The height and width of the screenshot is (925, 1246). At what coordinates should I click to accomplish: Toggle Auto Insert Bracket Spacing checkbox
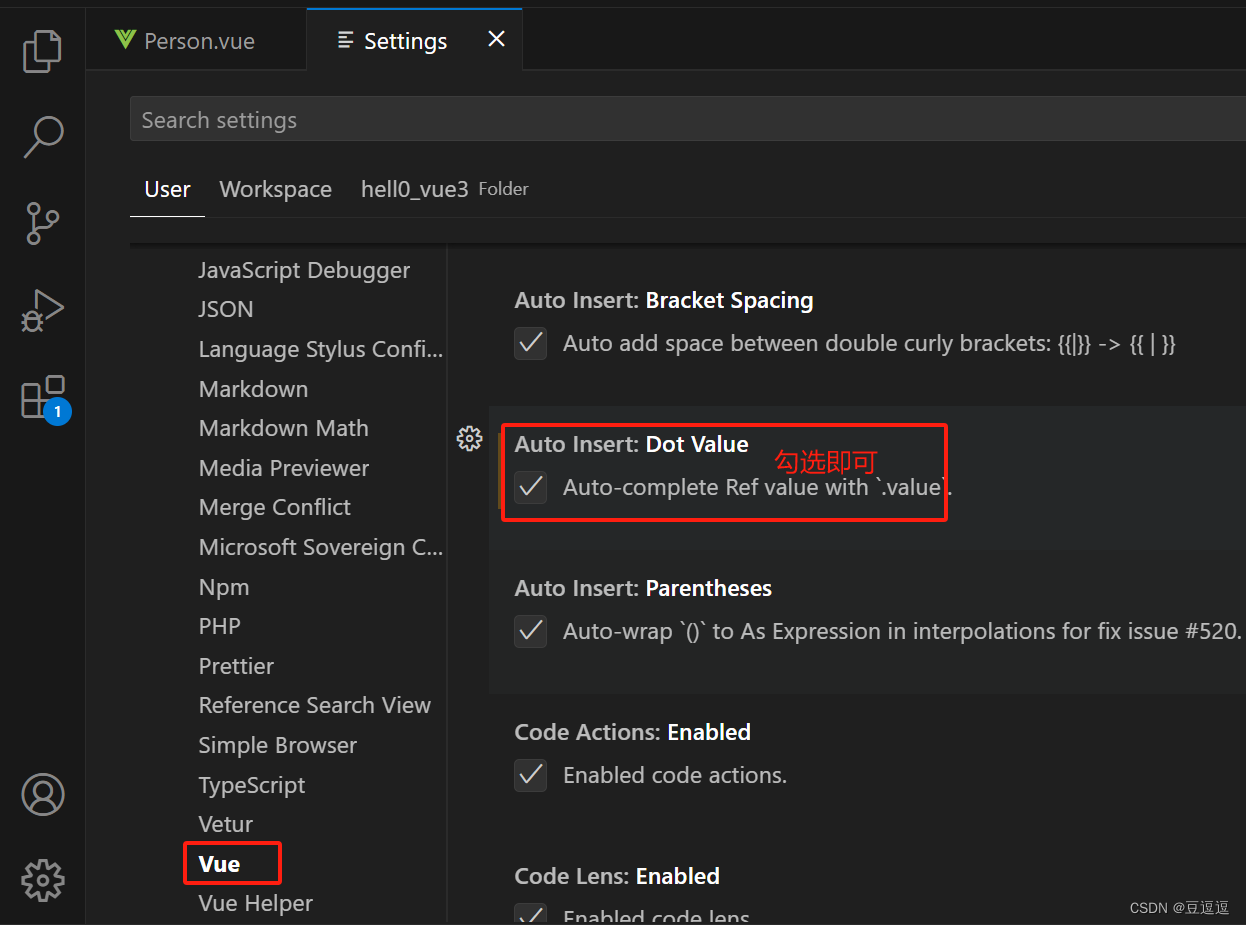pyautogui.click(x=531, y=343)
